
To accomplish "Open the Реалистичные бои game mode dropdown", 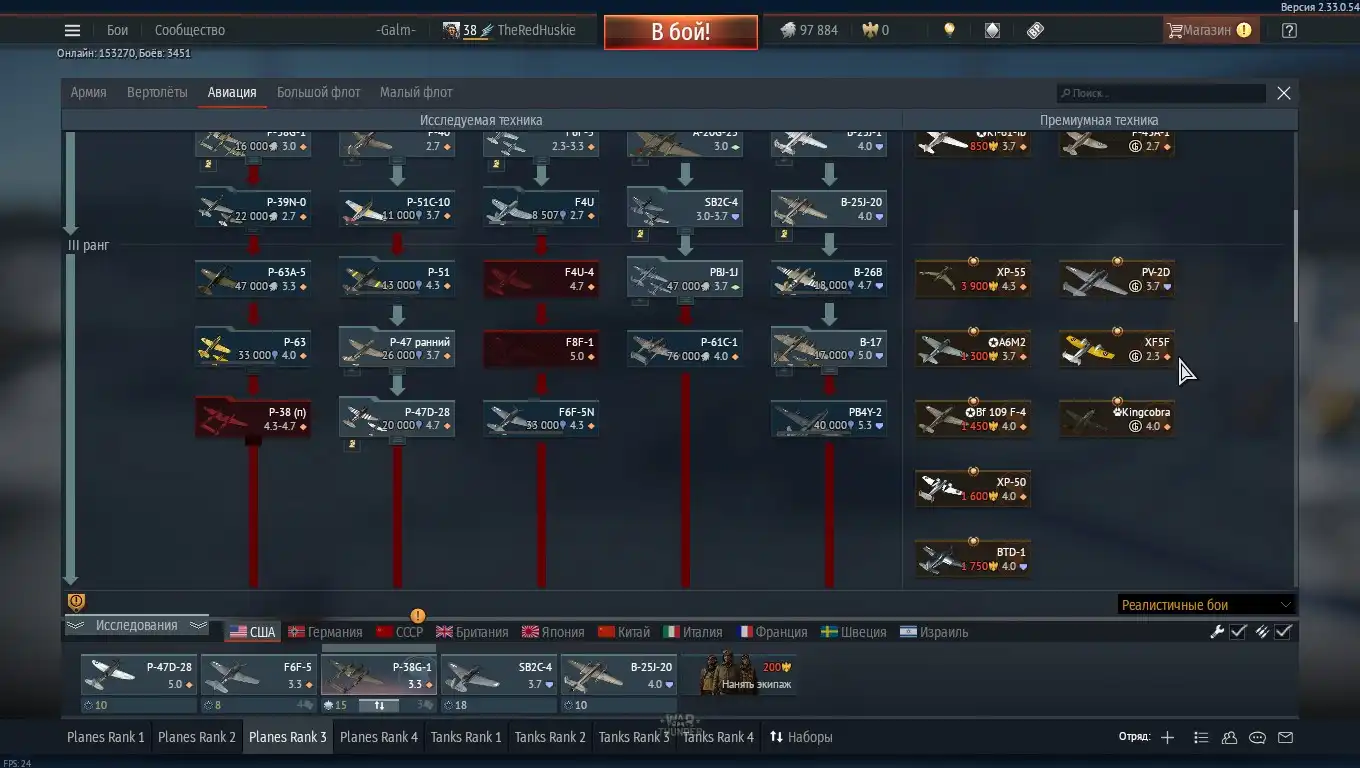I will [1206, 605].
